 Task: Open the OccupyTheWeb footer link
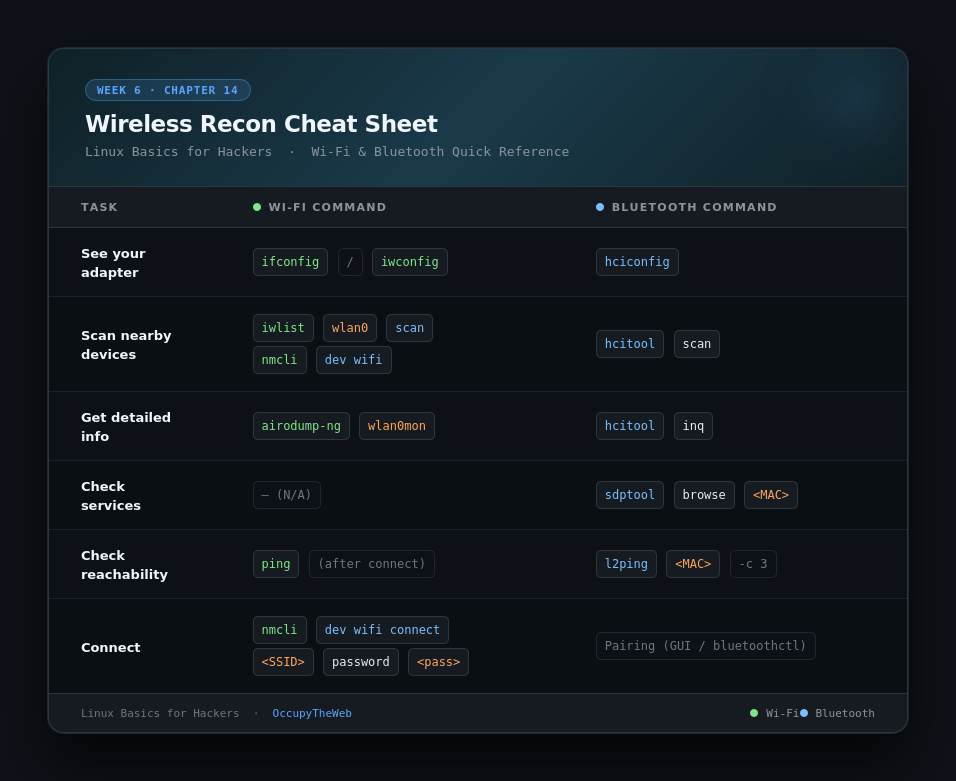point(312,713)
